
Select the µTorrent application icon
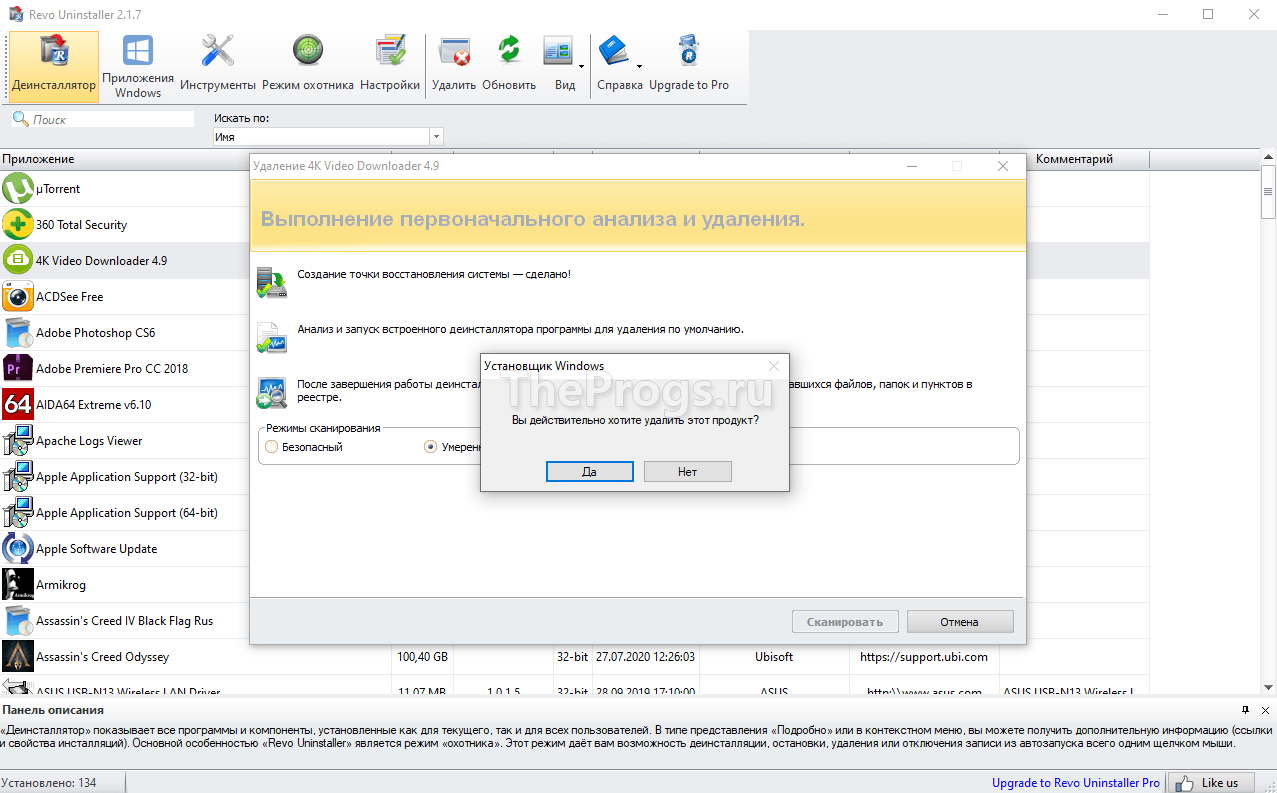pyautogui.click(x=19, y=188)
